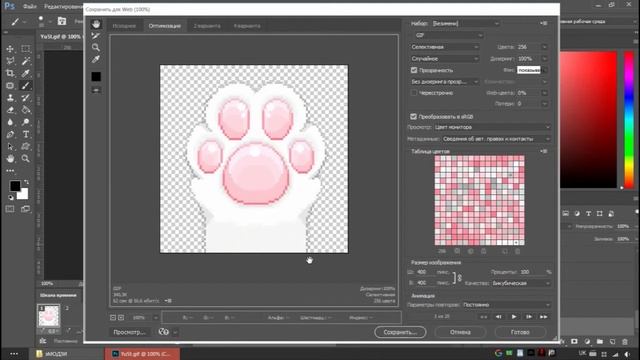Click the Проценты 100 field

tap(529, 272)
